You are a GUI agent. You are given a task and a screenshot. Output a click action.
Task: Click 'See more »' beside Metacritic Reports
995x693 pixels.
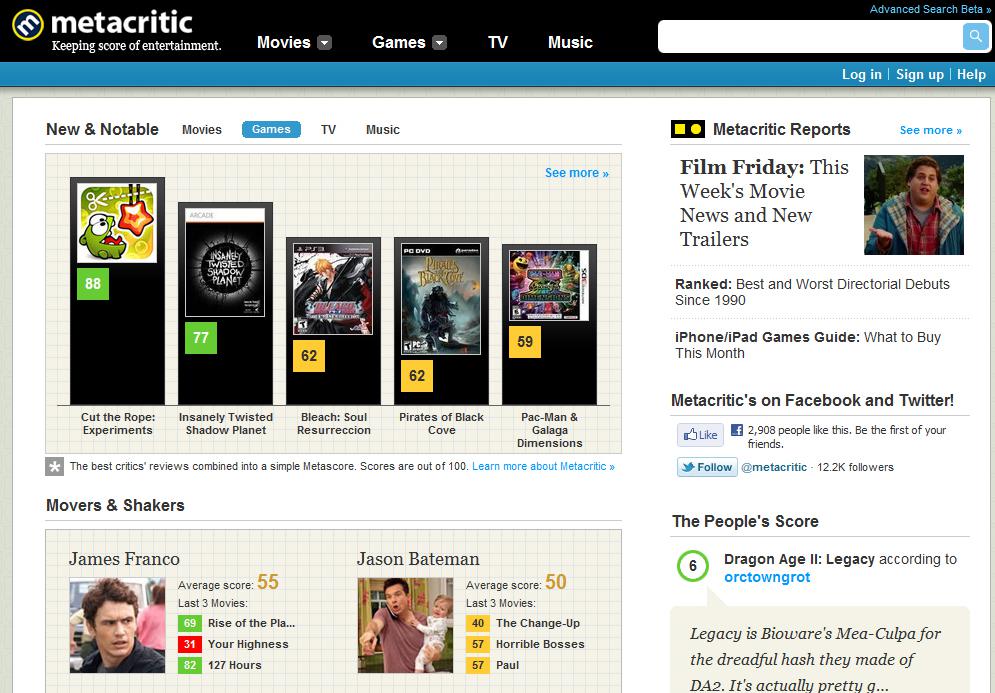click(x=931, y=129)
